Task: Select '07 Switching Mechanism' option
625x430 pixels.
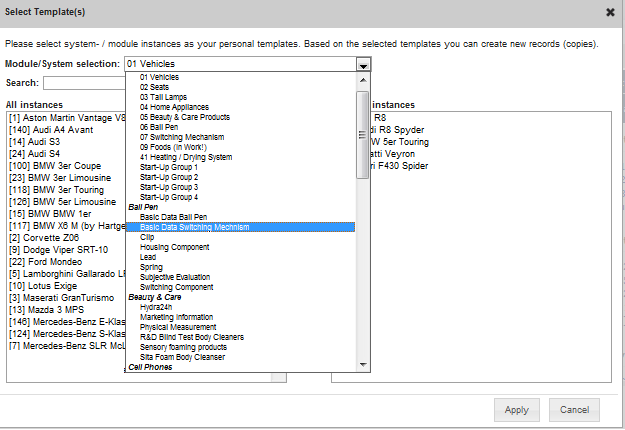Action: (182, 137)
